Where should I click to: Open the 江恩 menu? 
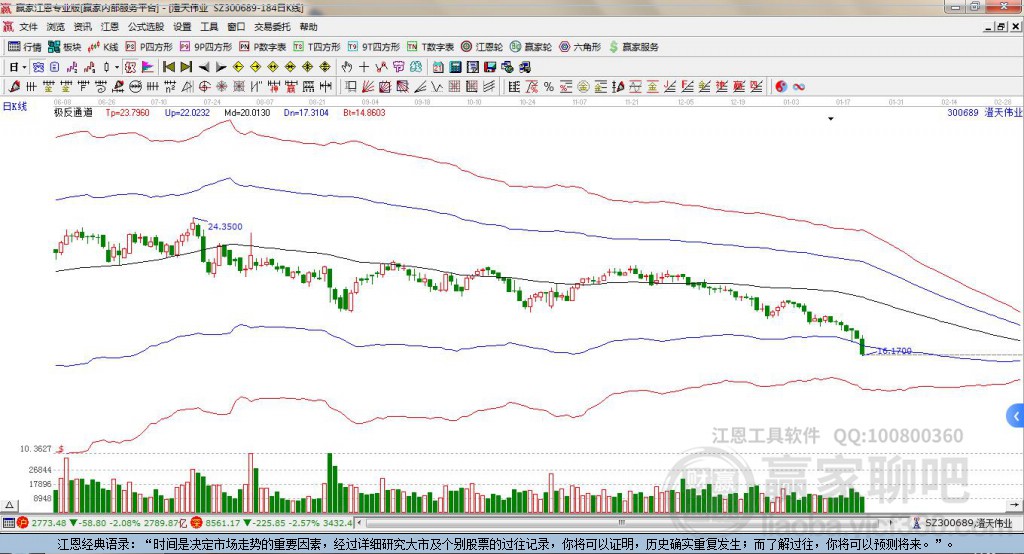[x=110, y=27]
